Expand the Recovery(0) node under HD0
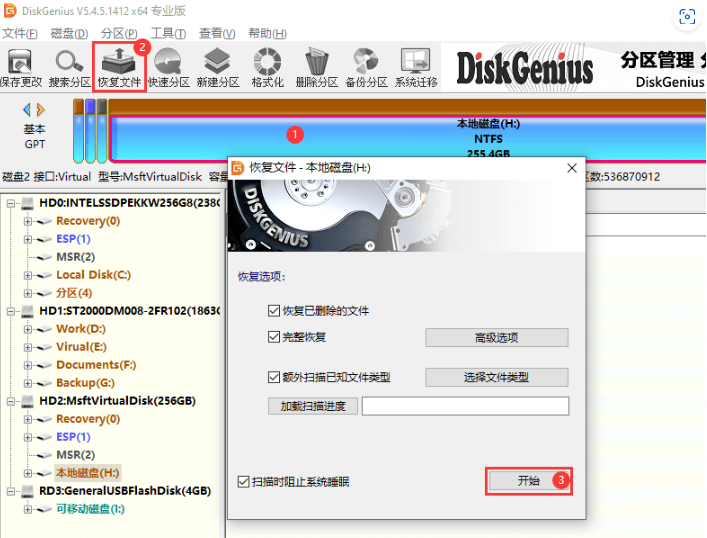This screenshot has height=538, width=707. 28,221
